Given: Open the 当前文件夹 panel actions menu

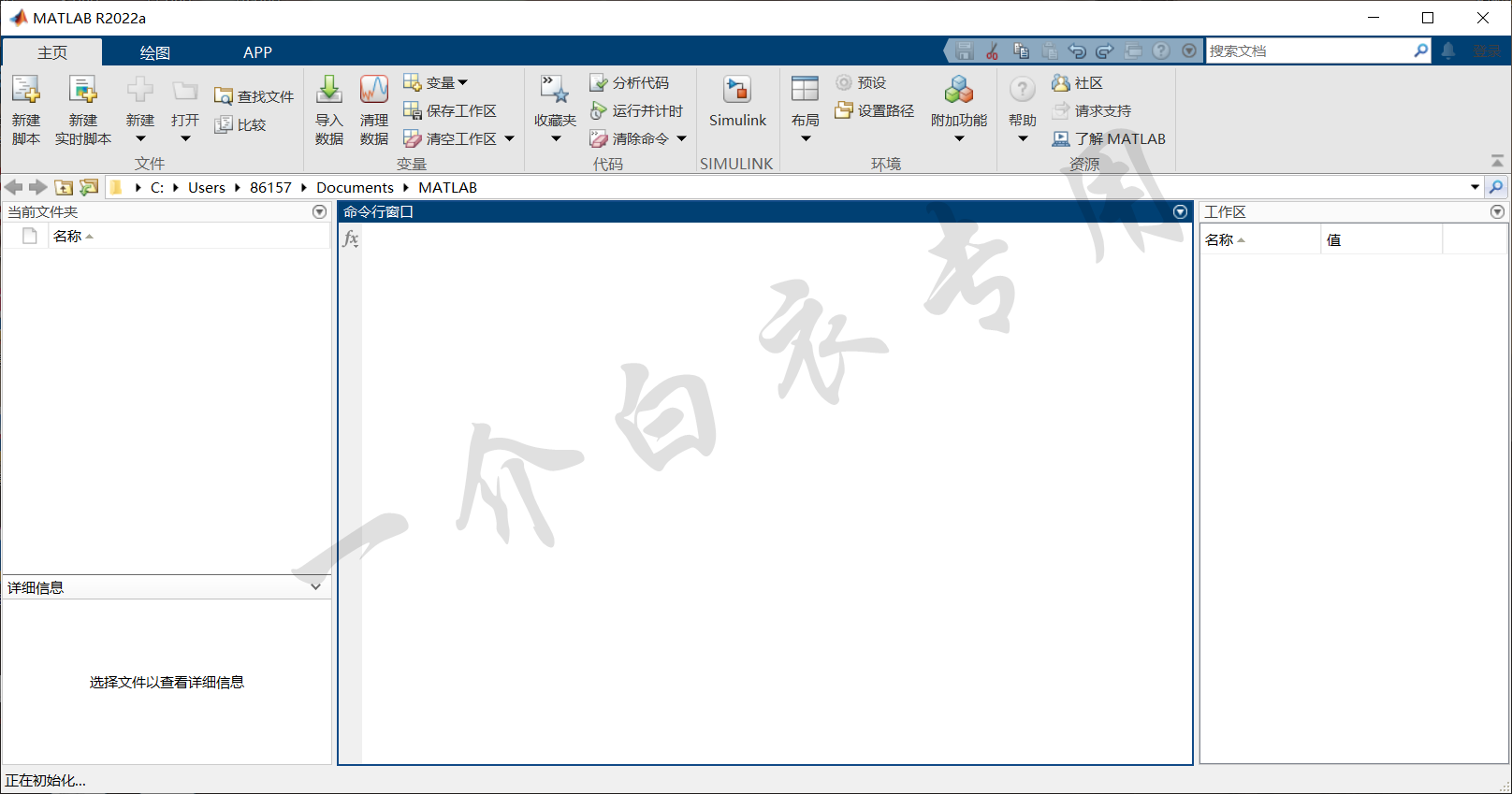Looking at the screenshot, I should tap(319, 212).
